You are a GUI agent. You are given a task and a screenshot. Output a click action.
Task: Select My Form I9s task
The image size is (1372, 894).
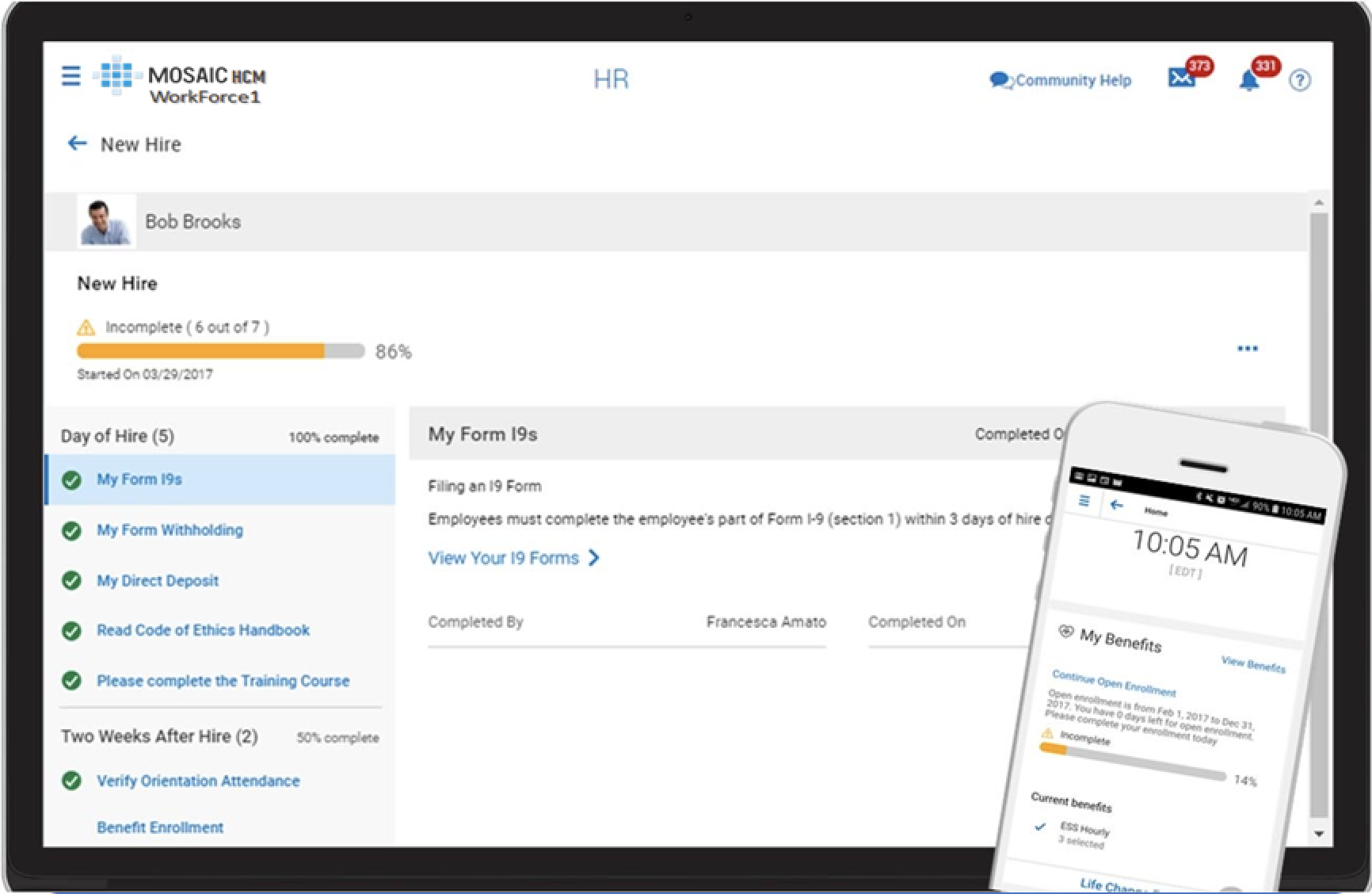pos(139,479)
